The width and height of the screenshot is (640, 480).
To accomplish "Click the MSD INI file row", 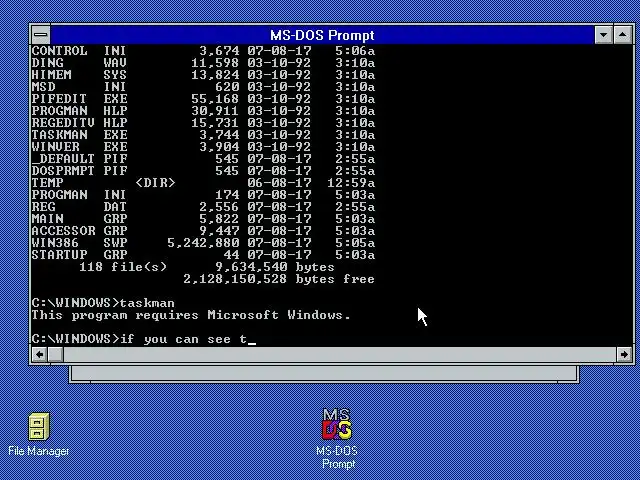I will pos(203,87).
